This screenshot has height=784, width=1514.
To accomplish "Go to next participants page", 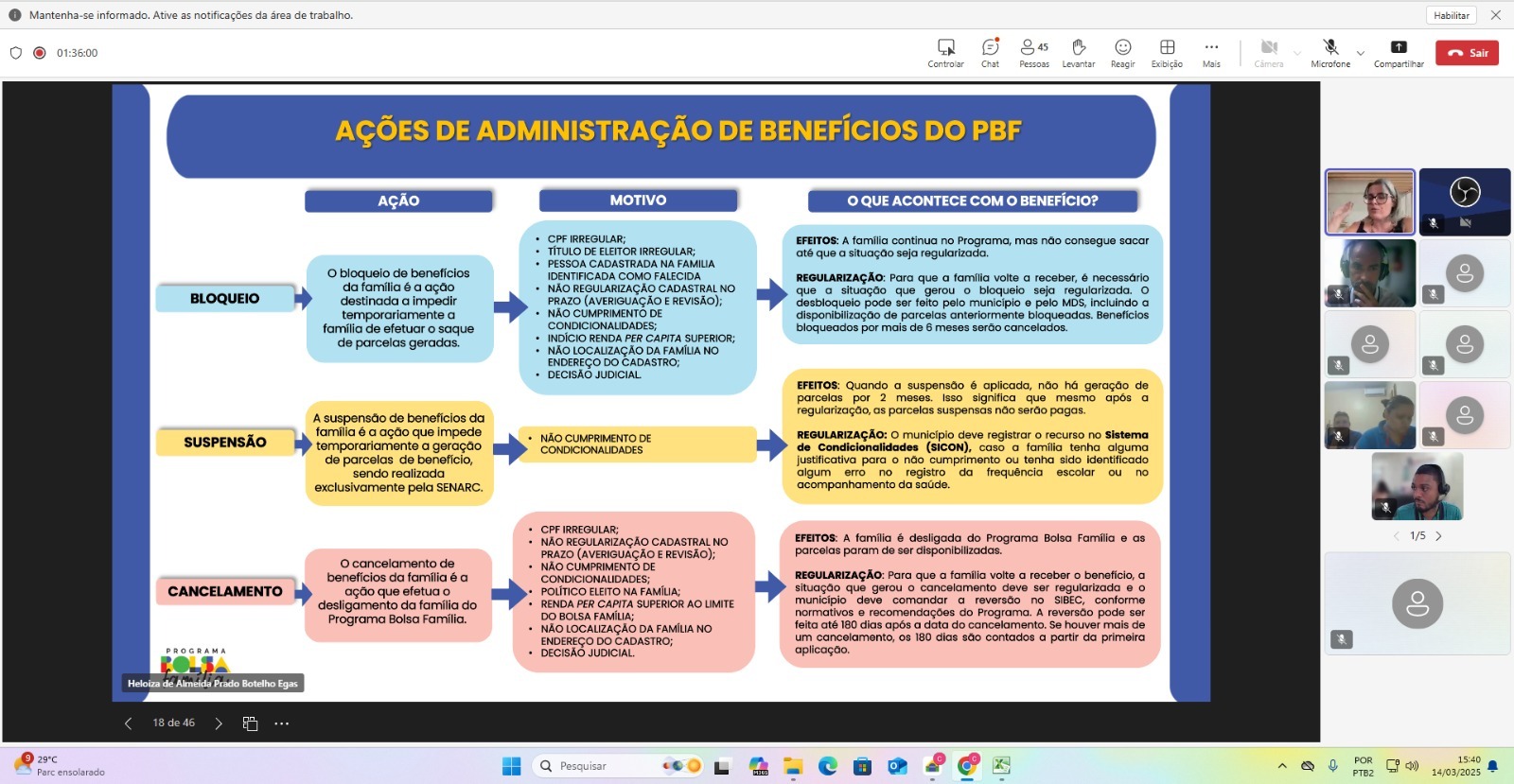I will pyautogui.click(x=1438, y=536).
